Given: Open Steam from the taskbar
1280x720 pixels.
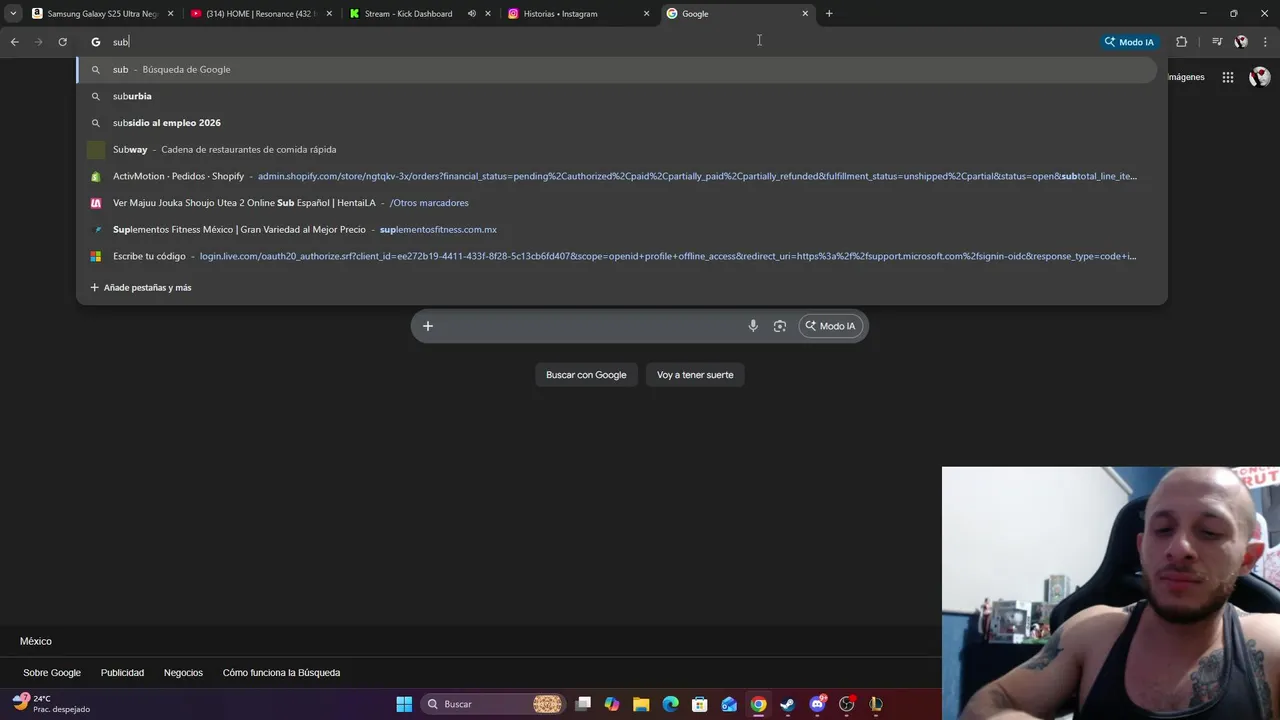Looking at the screenshot, I should coord(788,704).
